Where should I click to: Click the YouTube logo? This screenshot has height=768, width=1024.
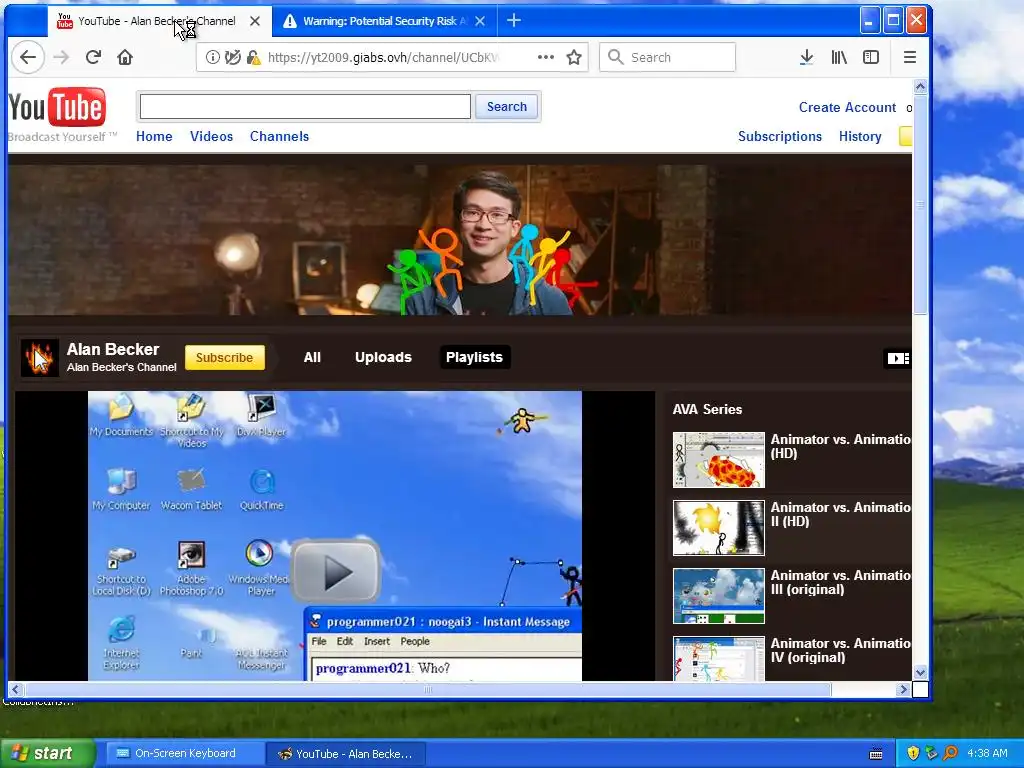(x=57, y=108)
